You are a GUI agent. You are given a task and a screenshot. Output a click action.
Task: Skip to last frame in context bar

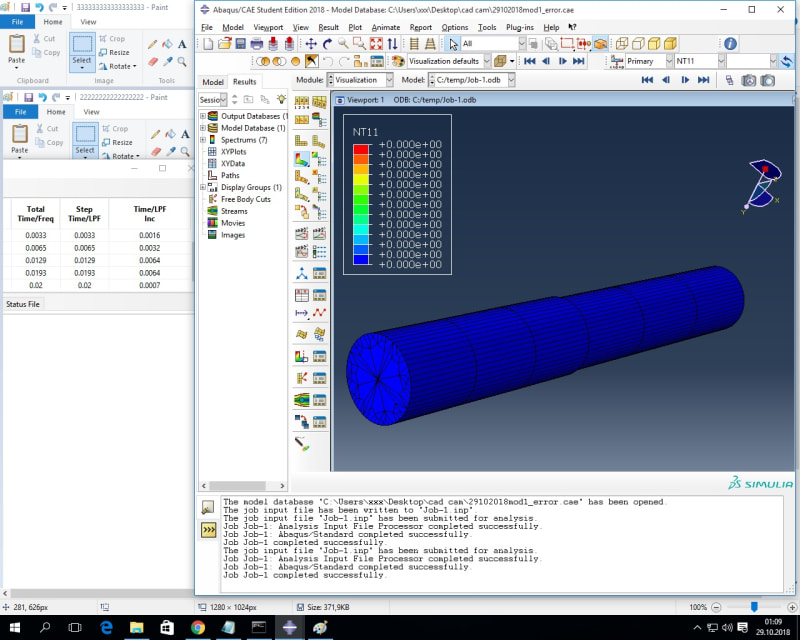click(x=704, y=80)
